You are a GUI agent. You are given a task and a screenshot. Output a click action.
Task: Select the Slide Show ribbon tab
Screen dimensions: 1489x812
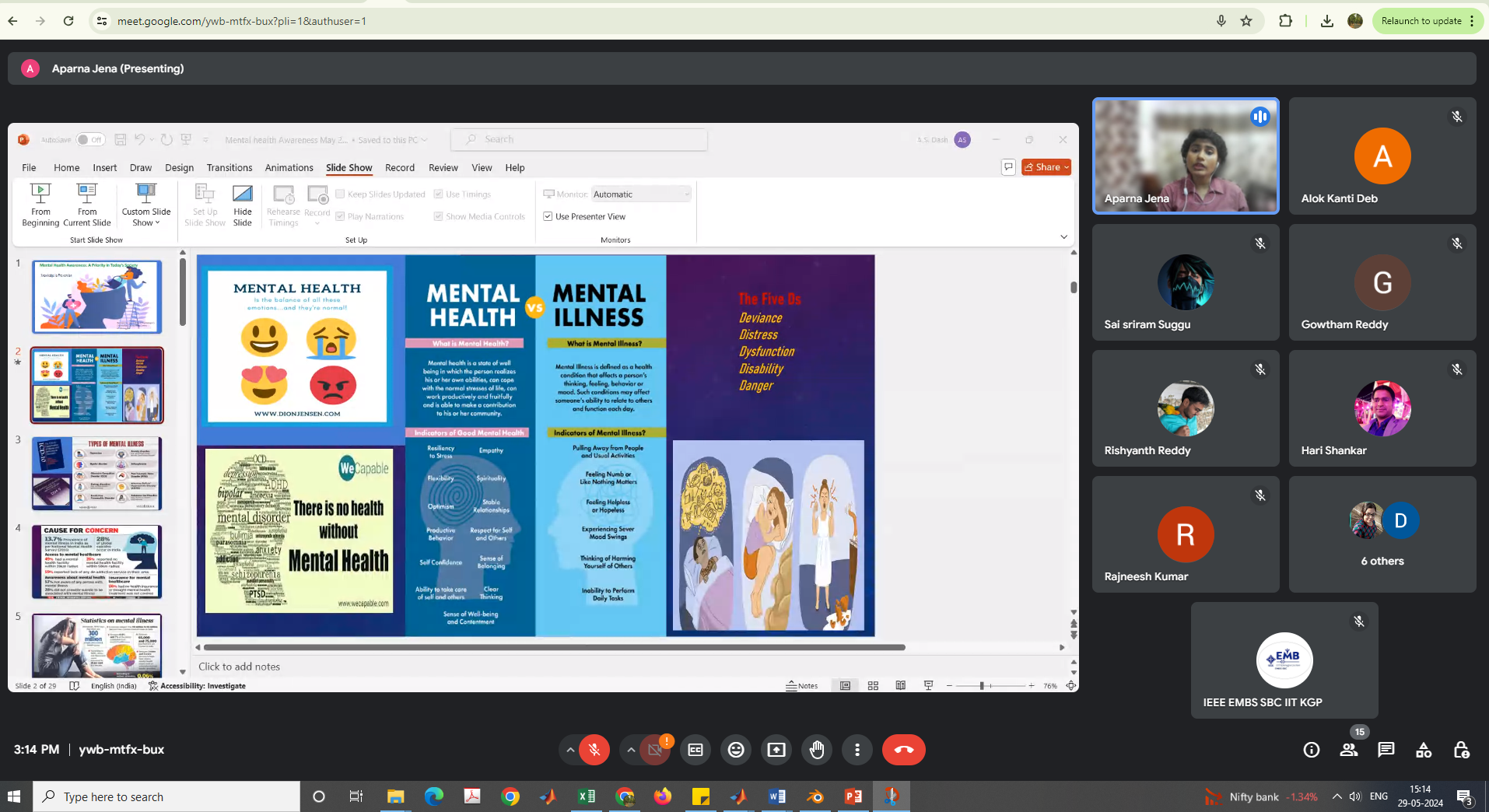point(349,167)
